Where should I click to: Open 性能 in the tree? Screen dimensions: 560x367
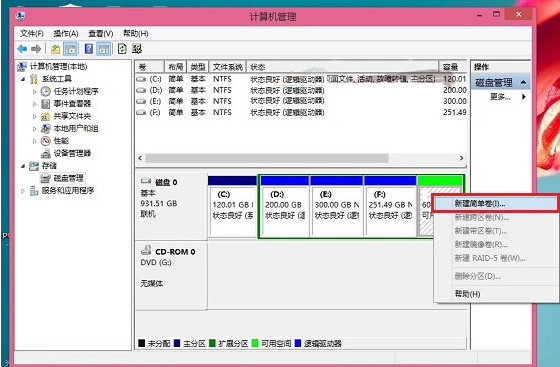[x=61, y=141]
